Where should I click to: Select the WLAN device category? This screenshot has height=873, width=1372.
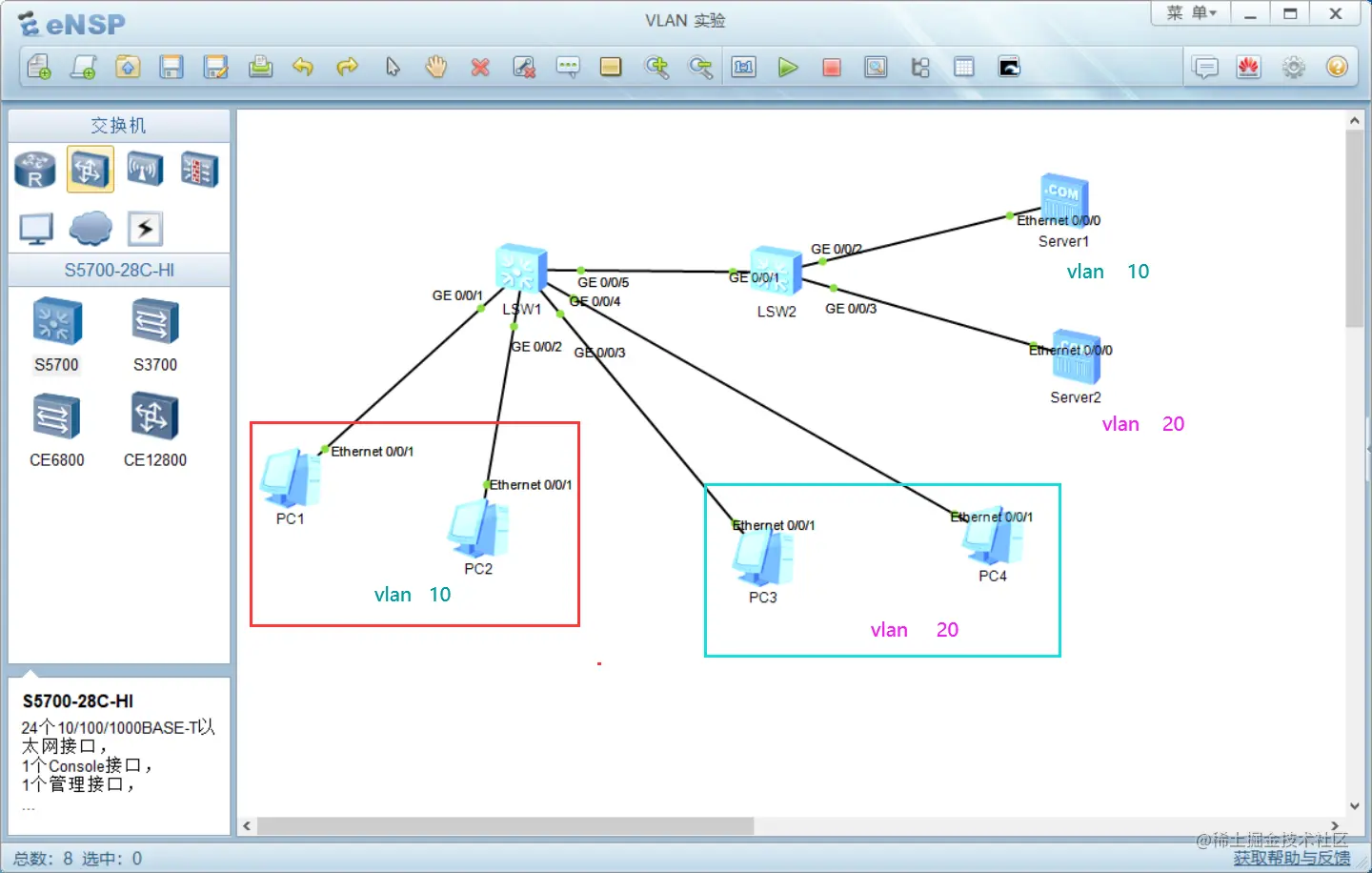coord(145,170)
